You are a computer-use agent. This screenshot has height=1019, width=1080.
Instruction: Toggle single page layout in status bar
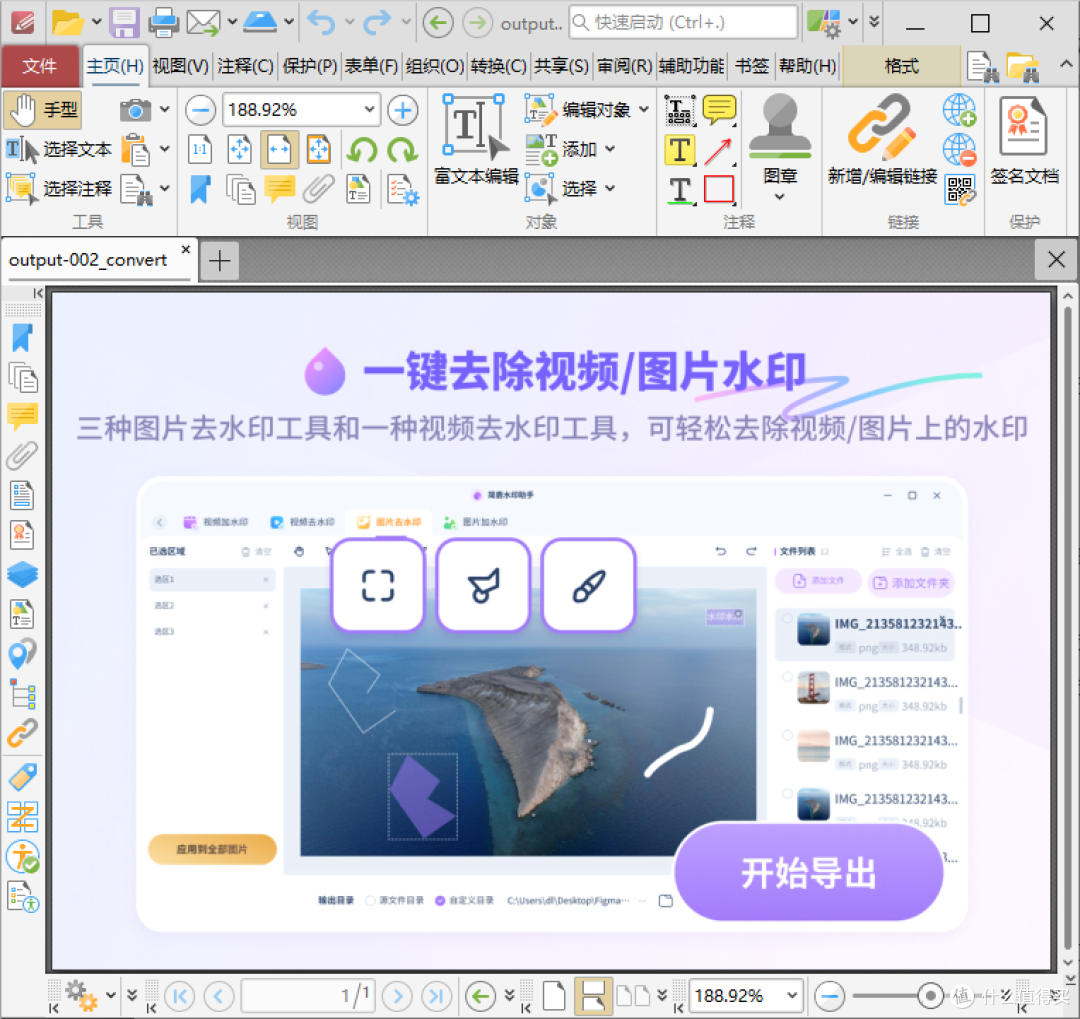click(x=554, y=996)
